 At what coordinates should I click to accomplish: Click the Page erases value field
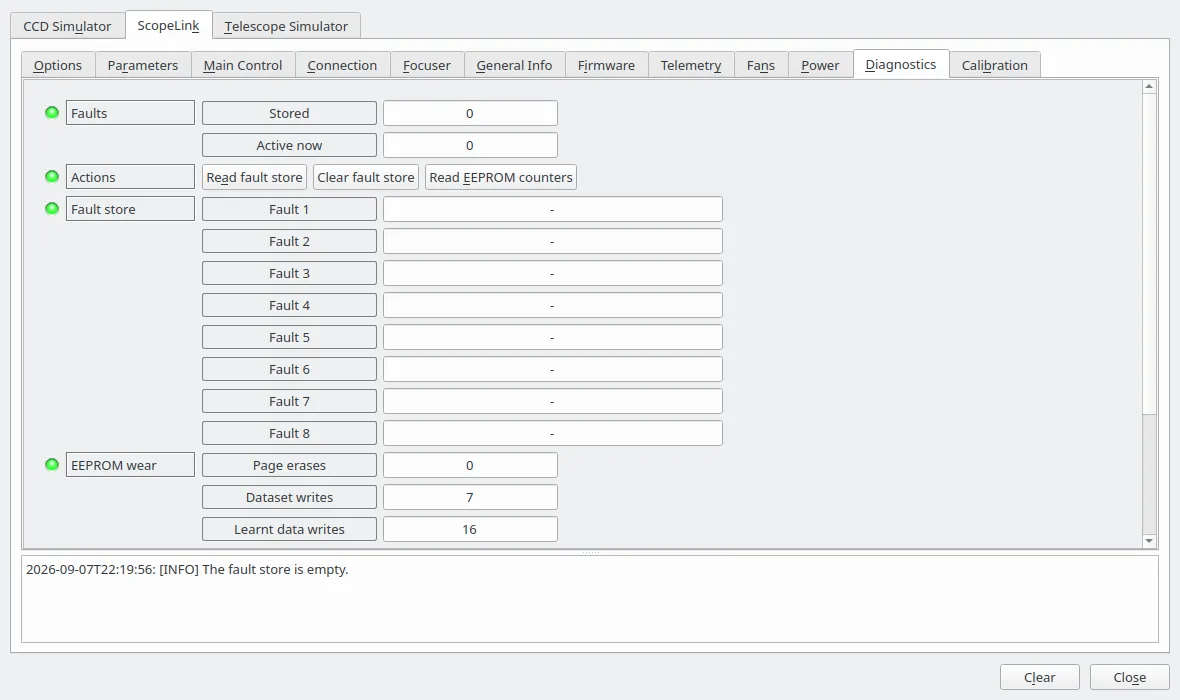[x=470, y=465]
